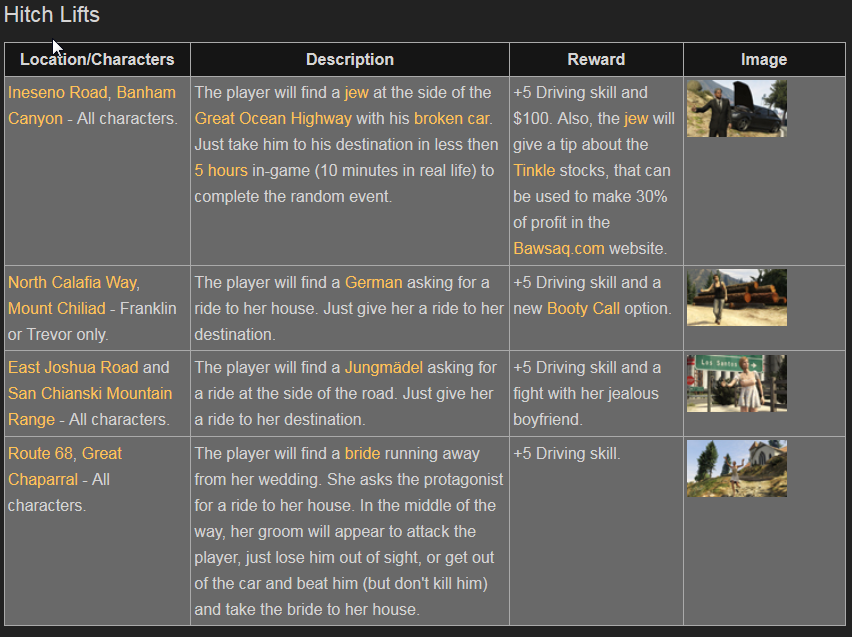The width and height of the screenshot is (852, 637).
Task: Follow the 5 hours link
Action: point(221,171)
